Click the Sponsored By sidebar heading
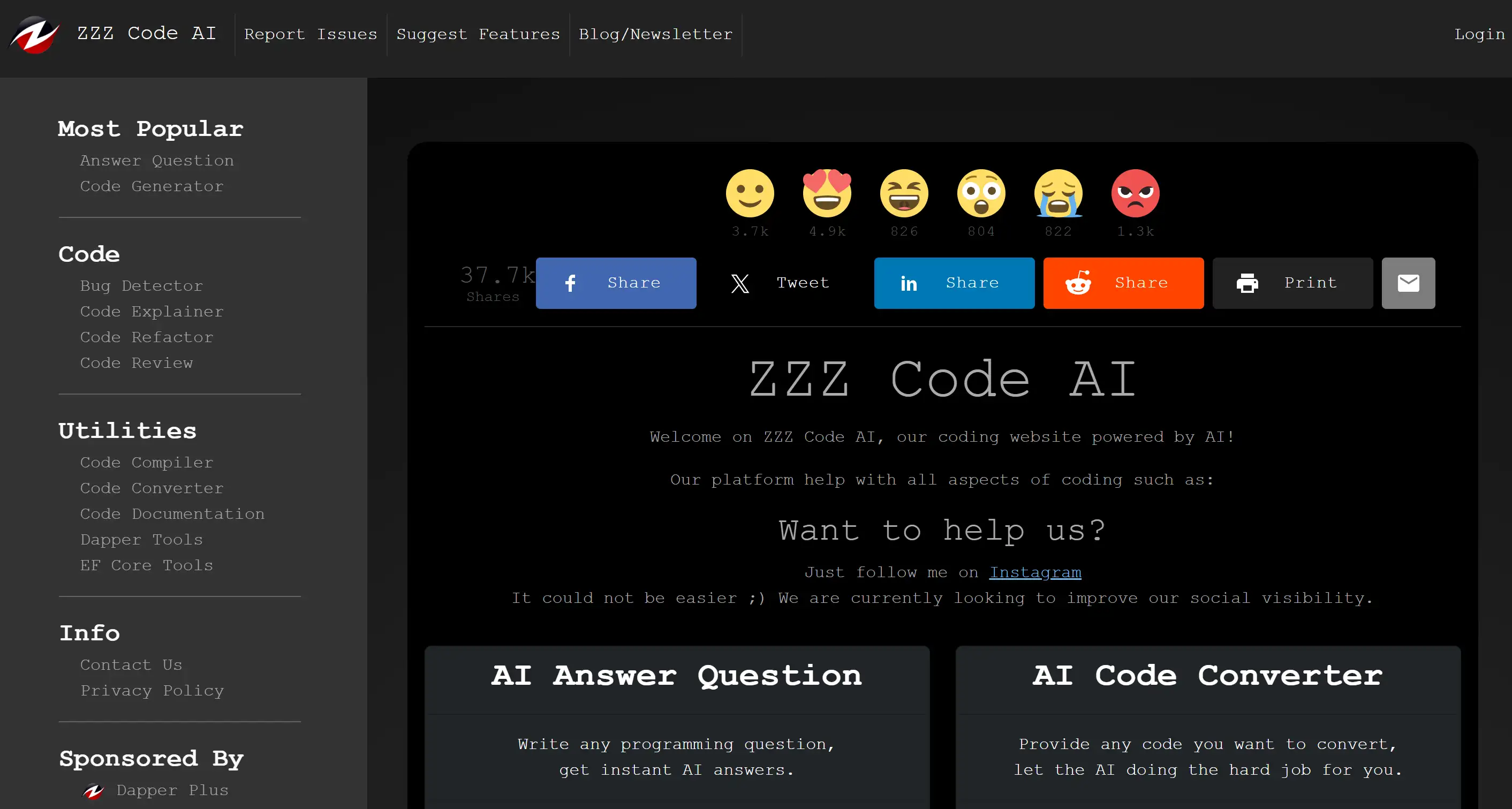Image resolution: width=1512 pixels, height=809 pixels. pos(152,759)
